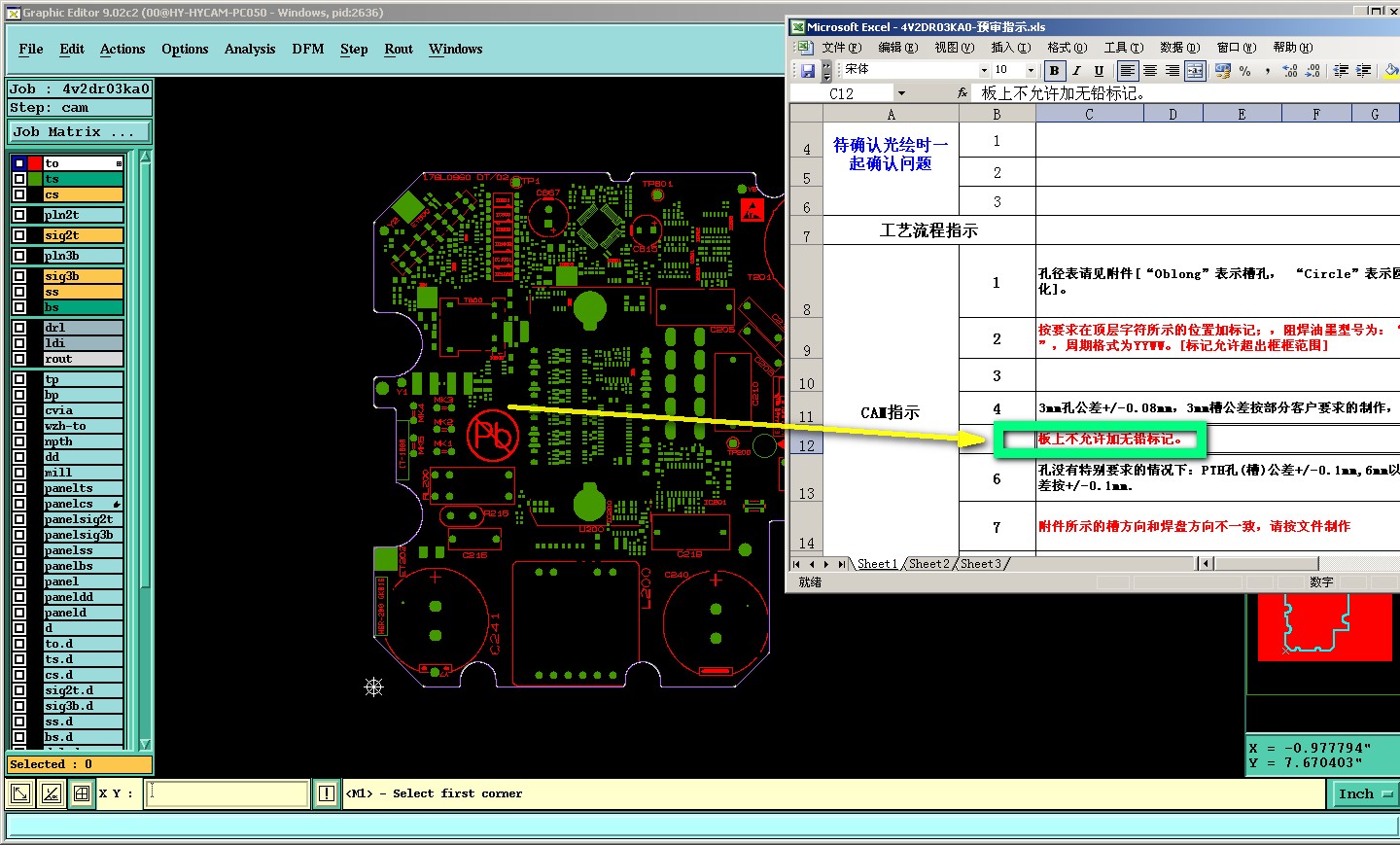Click the Job Matrix button
The image size is (1400, 845).
coord(80,131)
